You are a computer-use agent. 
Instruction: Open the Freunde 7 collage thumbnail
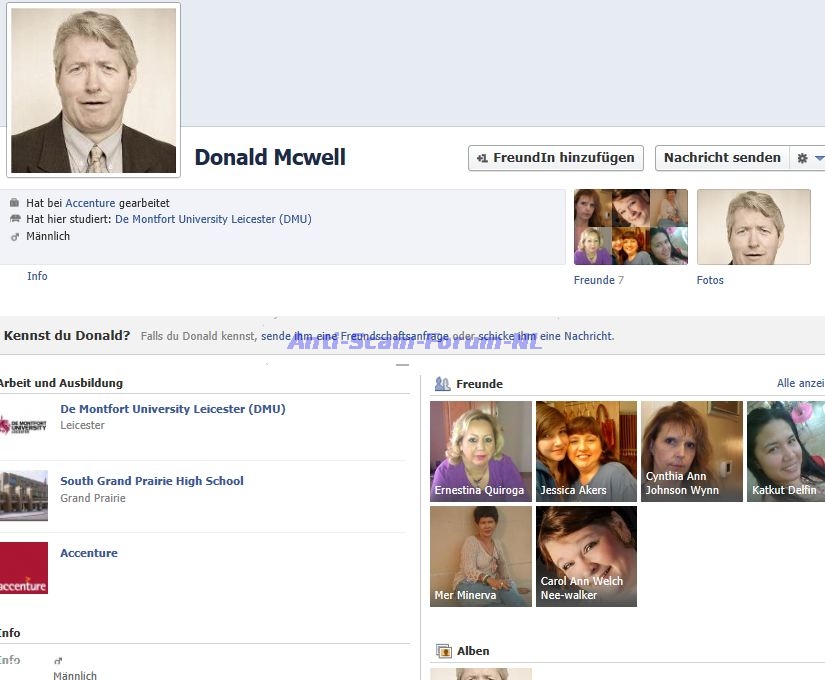point(630,227)
